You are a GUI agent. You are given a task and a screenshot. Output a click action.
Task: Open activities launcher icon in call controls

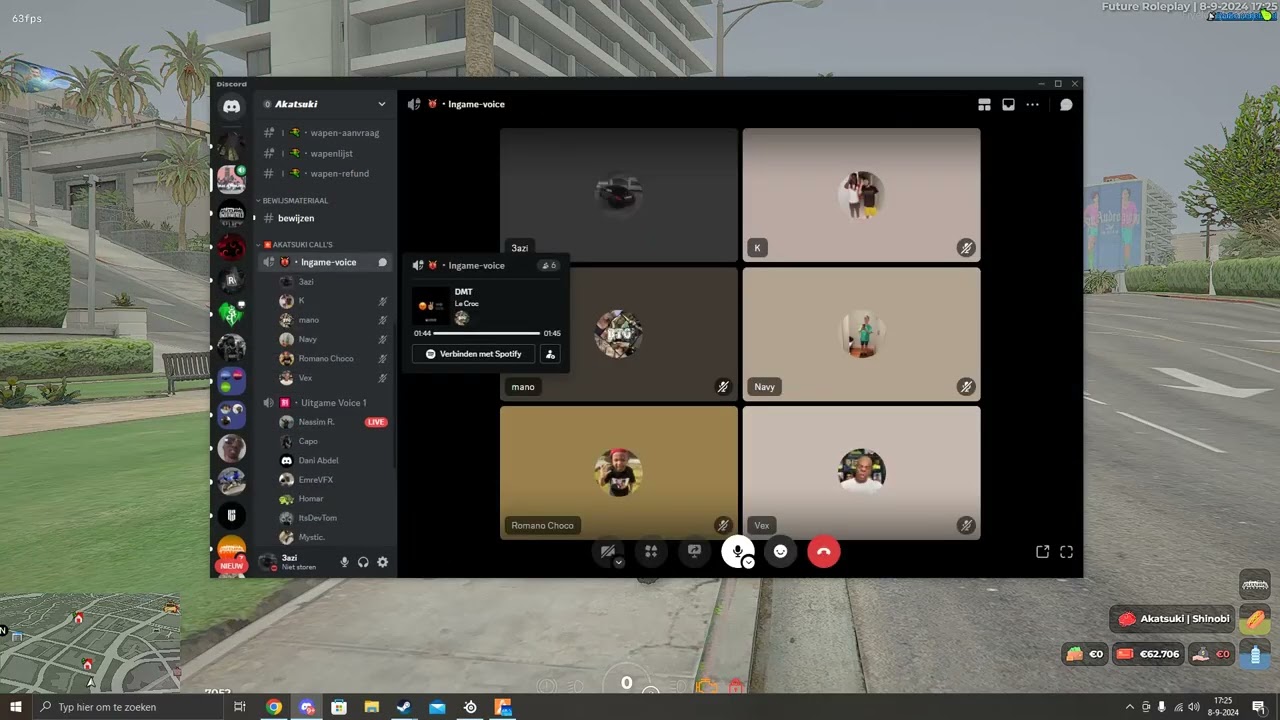click(x=650, y=551)
